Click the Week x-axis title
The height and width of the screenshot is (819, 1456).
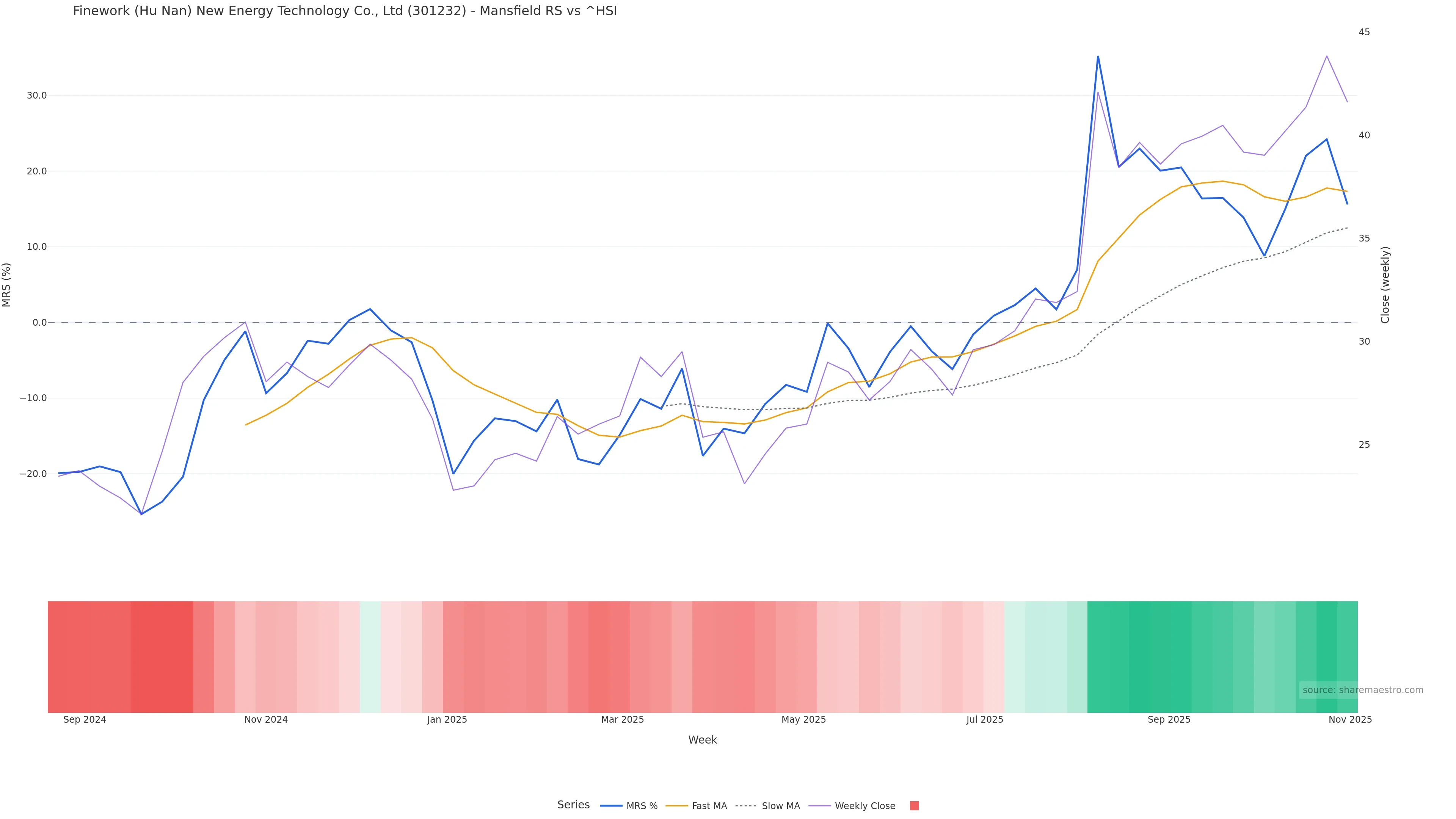coord(703,740)
